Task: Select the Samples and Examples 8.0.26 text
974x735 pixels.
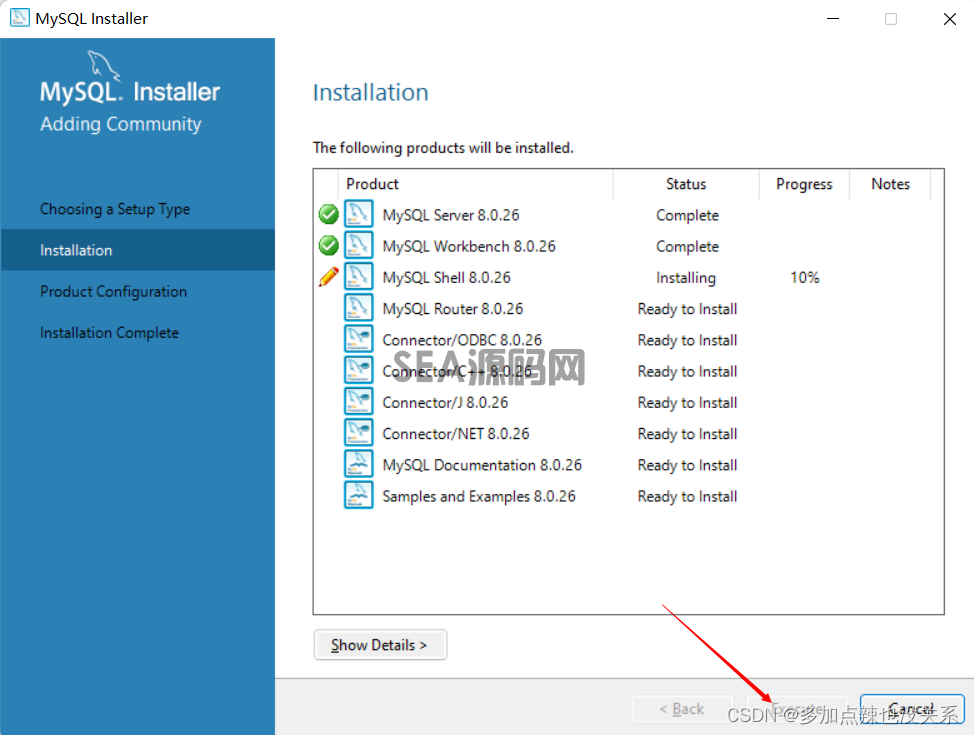Action: (x=478, y=496)
